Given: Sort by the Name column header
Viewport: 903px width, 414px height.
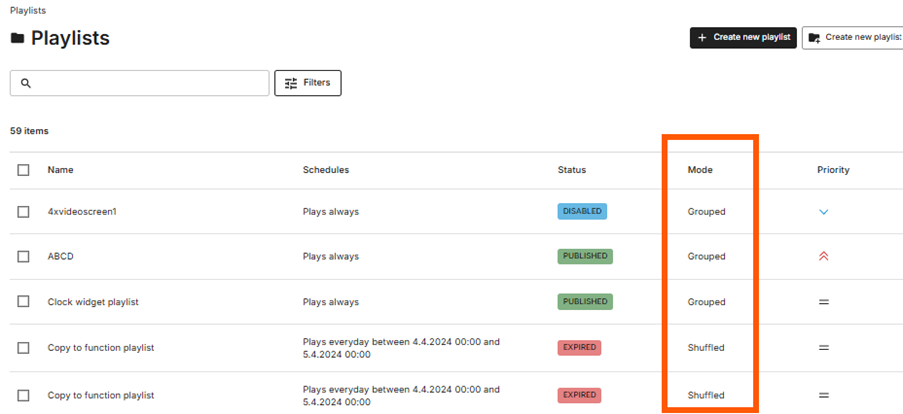Looking at the screenshot, I should click(x=60, y=170).
